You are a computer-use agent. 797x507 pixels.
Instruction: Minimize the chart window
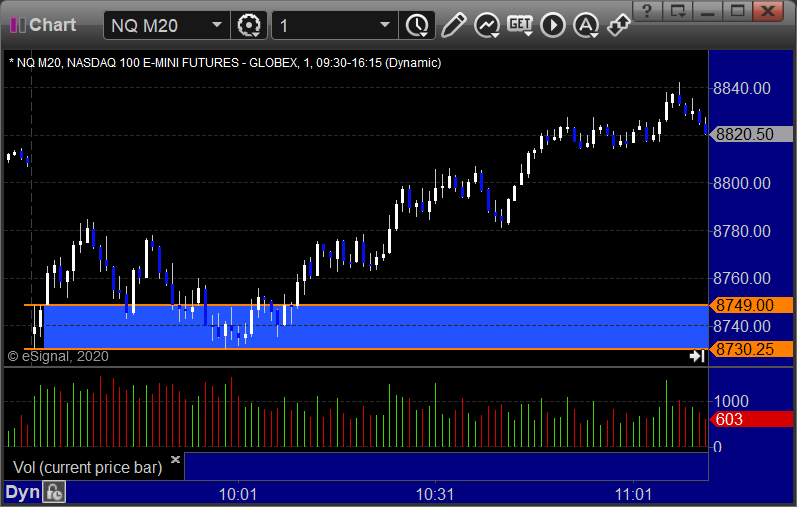(708, 10)
